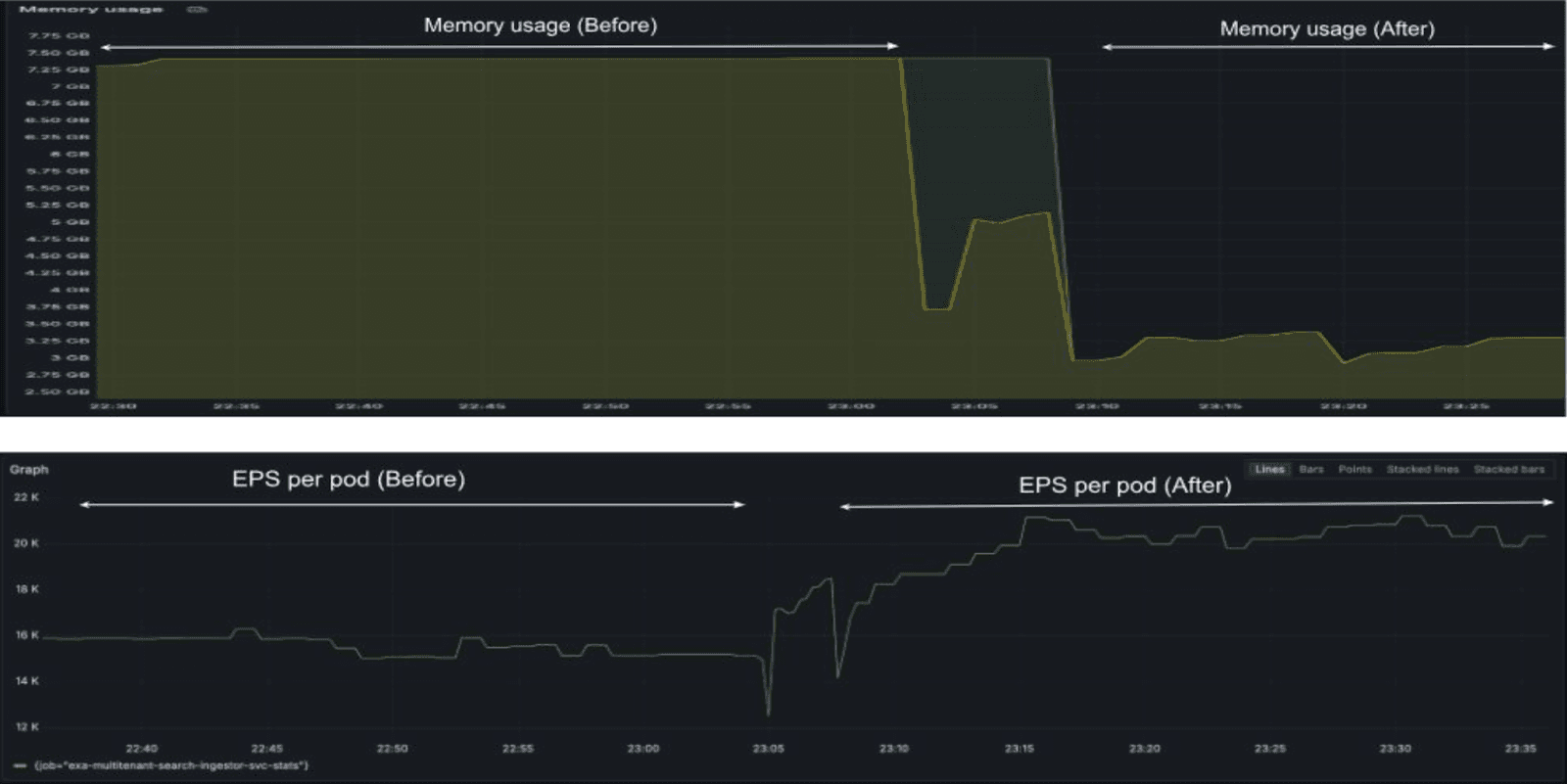The height and width of the screenshot is (784, 1567).
Task: Click the 23:35 tick on EPS graph
Action: (x=1520, y=749)
